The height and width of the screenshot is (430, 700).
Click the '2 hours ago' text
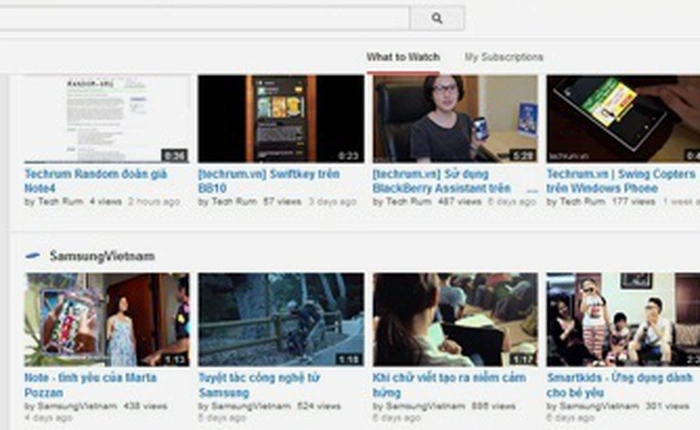[154, 202]
